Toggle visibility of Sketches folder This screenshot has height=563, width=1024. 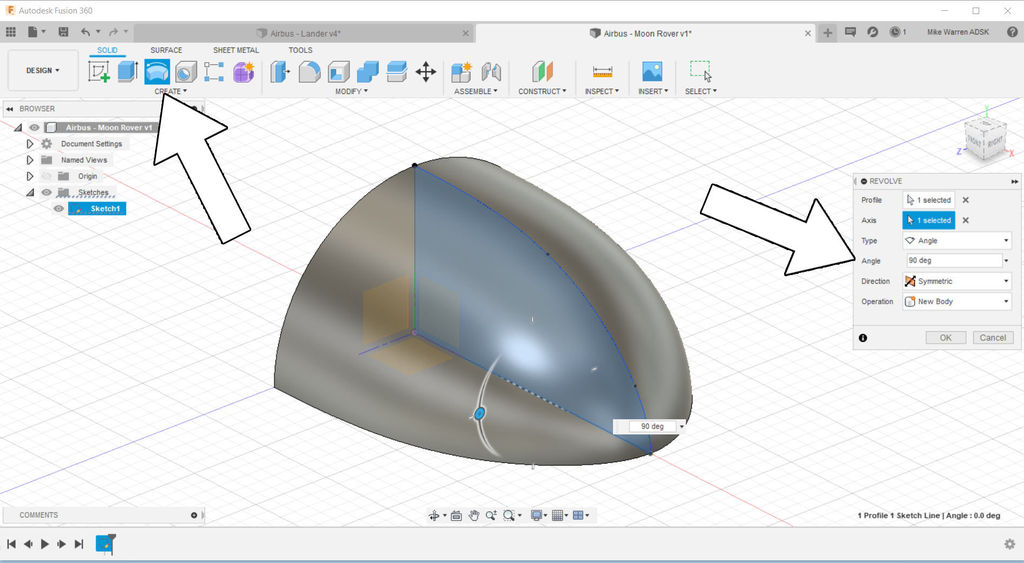pos(46,192)
